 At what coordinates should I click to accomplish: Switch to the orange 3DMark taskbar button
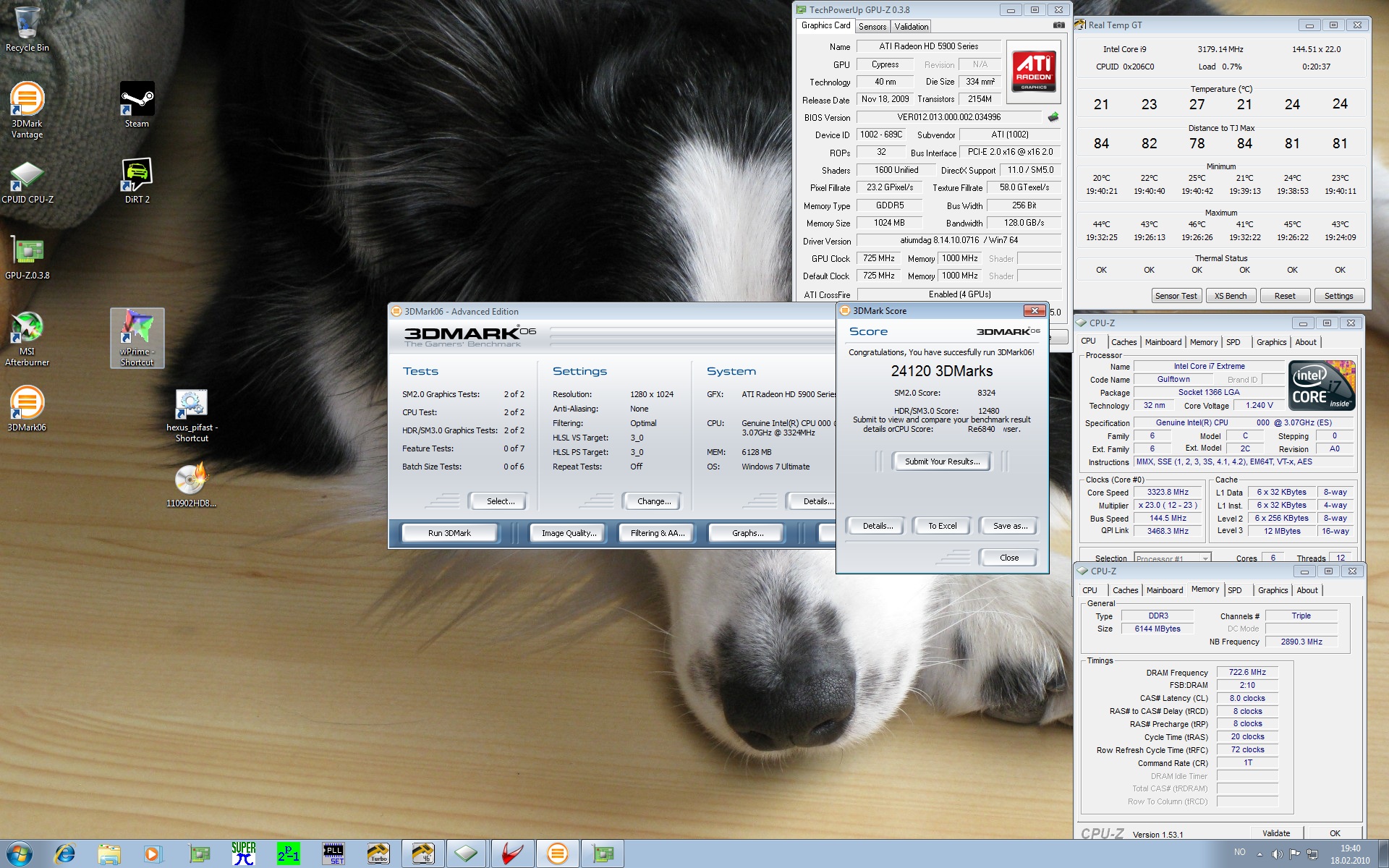pos(557,854)
